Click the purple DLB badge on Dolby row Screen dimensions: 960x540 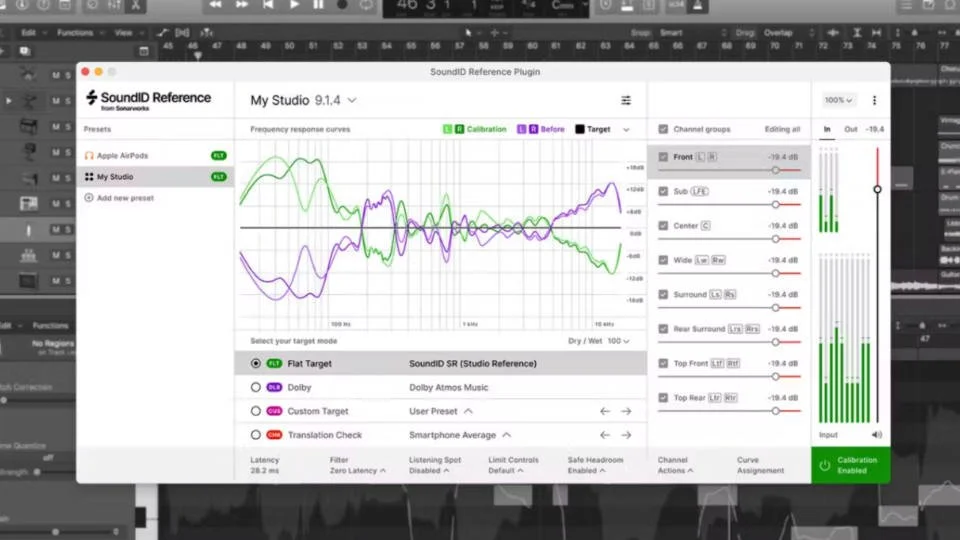pos(274,388)
